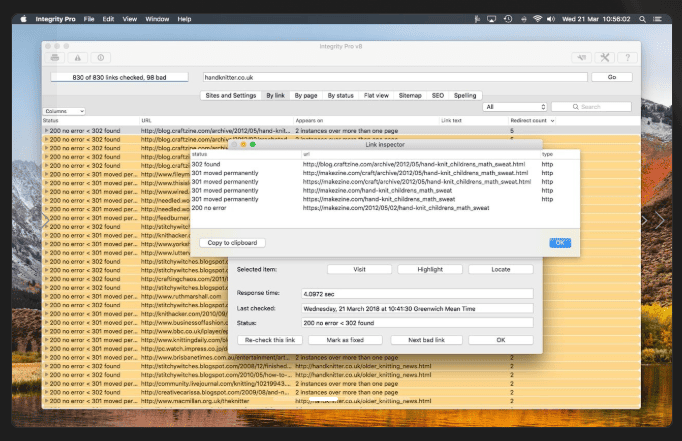Viewport: 682px width, 441px height.
Task: Click the Locate button
Action: click(x=501, y=269)
